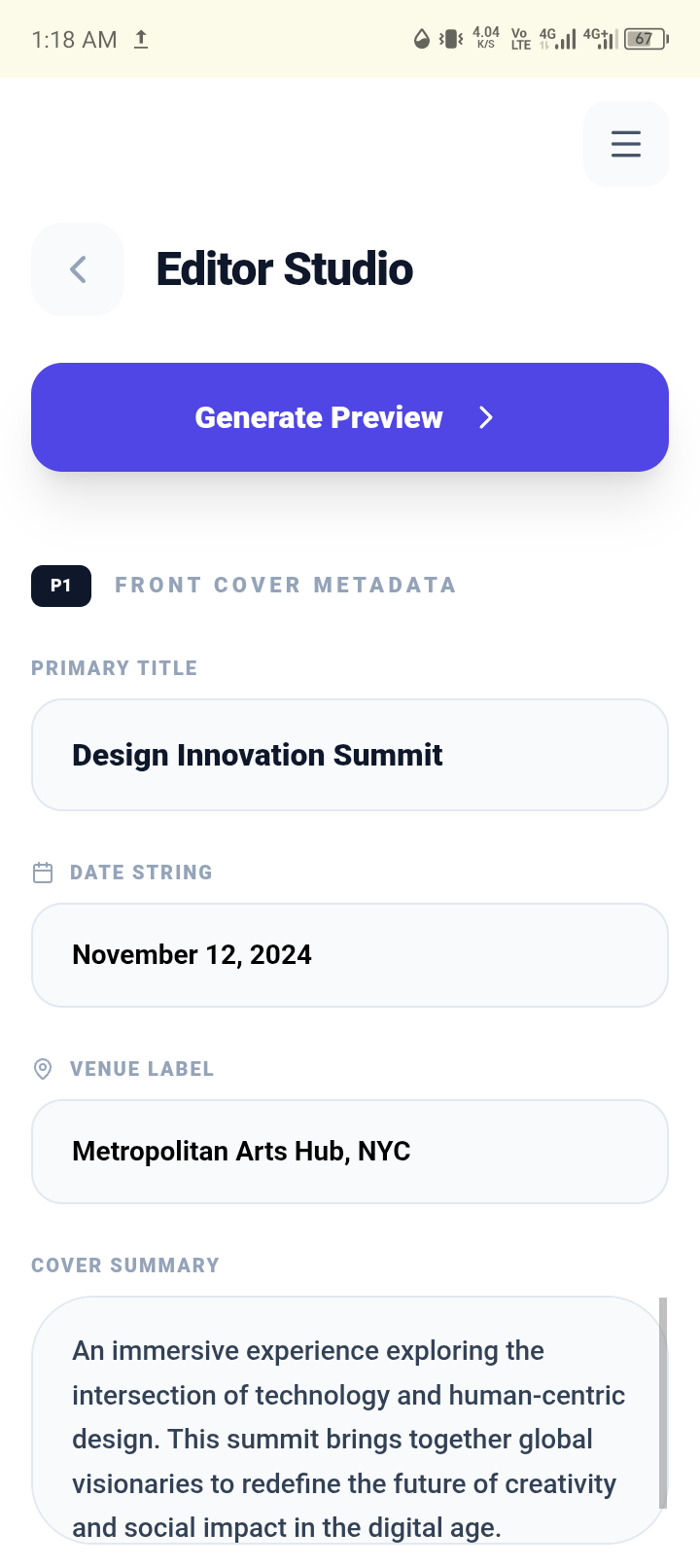Image resolution: width=700 pixels, height=1568 pixels.
Task: Edit the Primary Title input field
Action: coord(350,755)
